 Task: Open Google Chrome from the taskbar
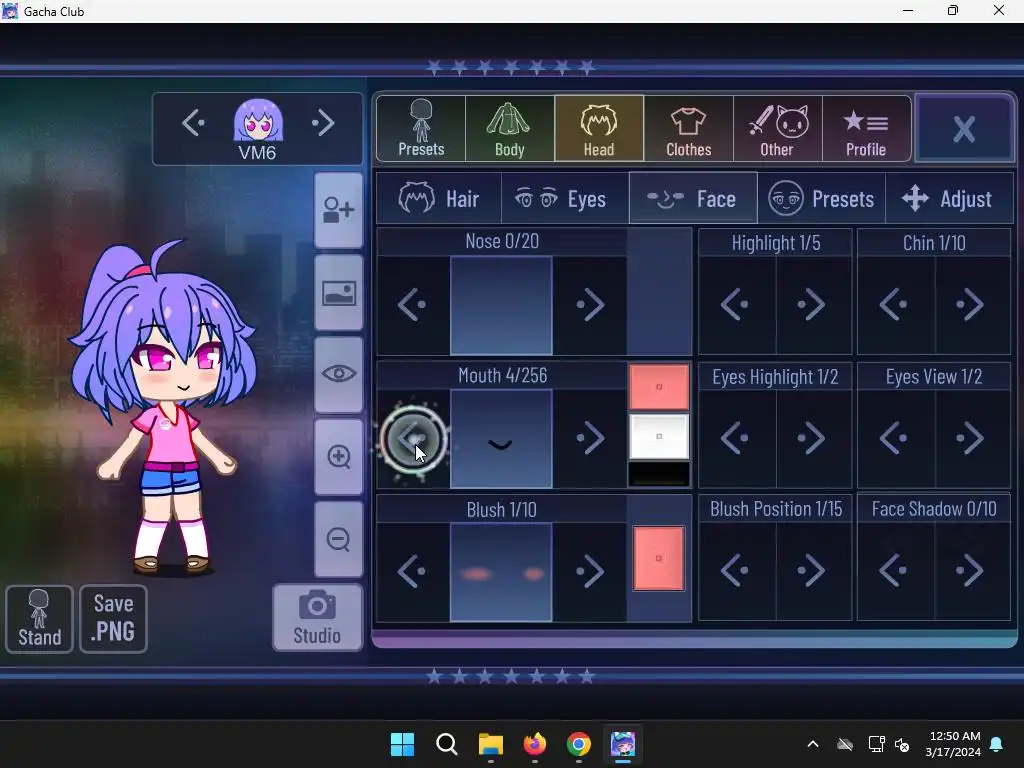point(579,744)
